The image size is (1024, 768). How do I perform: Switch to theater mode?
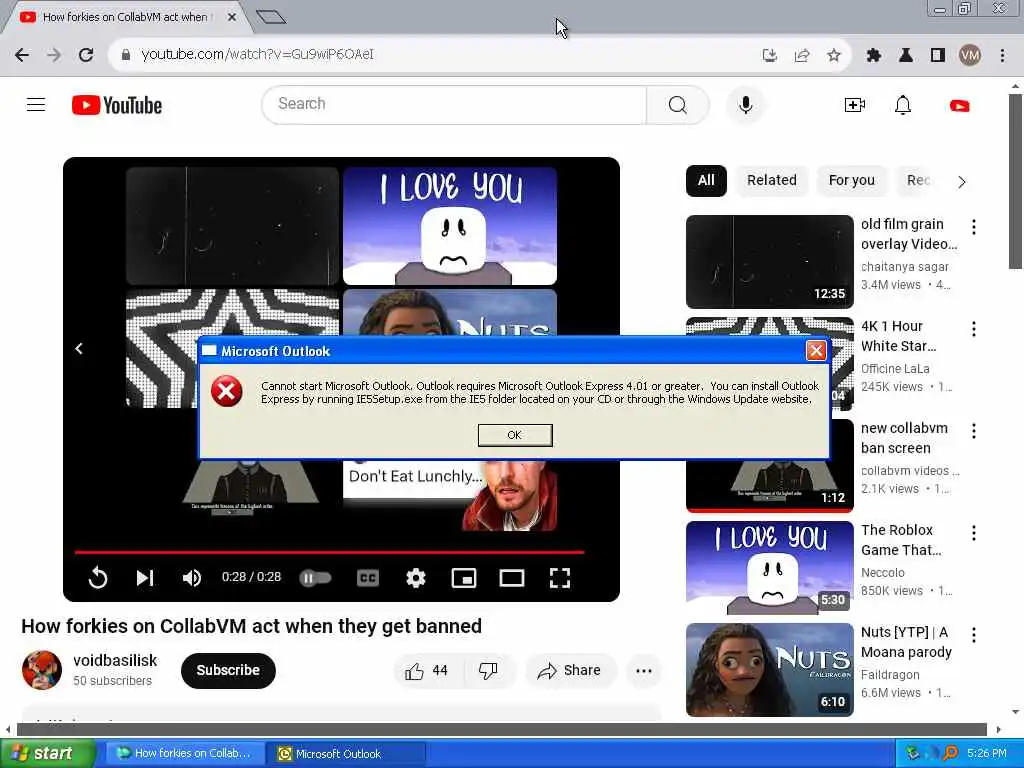pos(511,578)
